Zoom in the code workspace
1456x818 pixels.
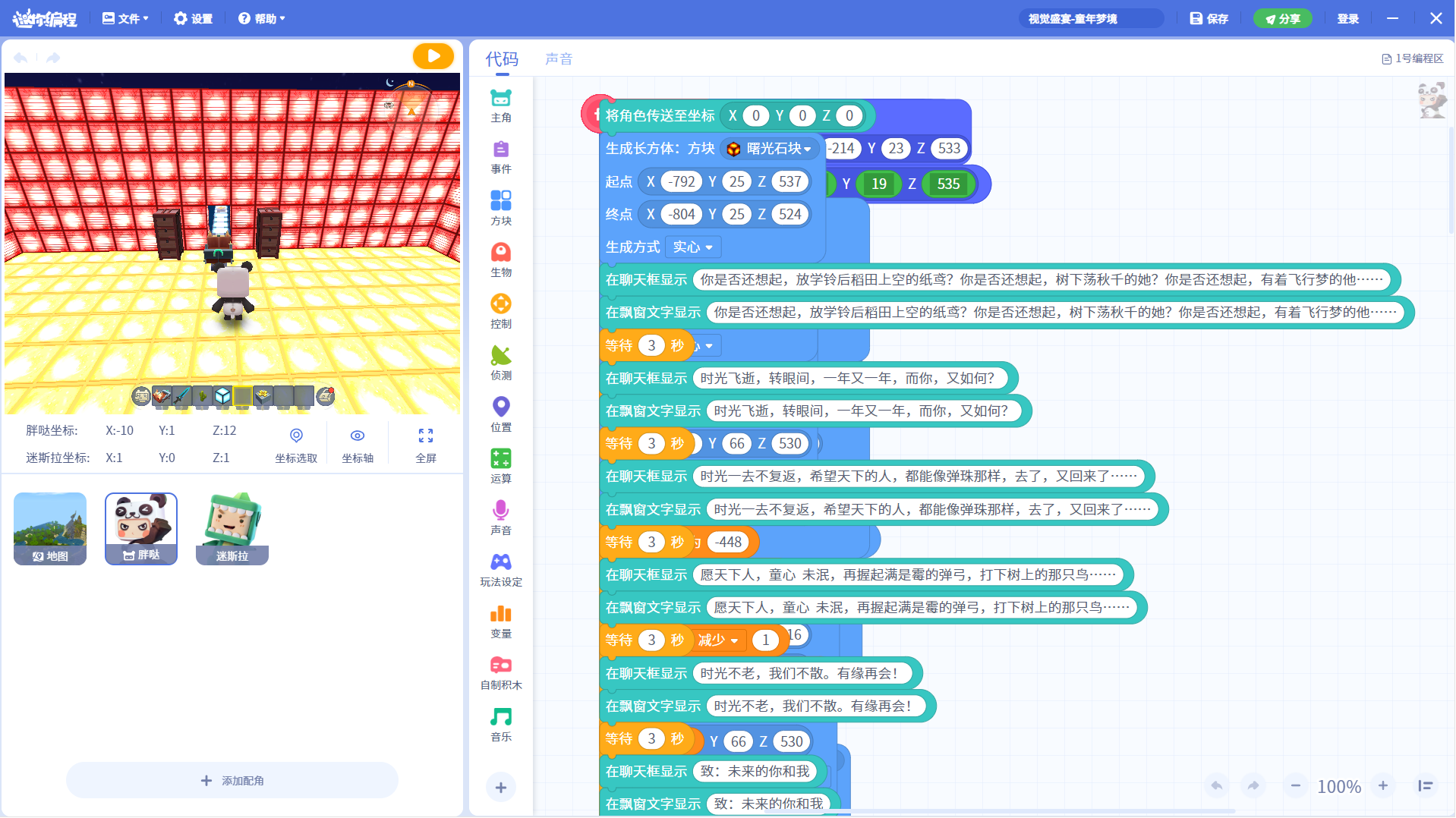1383,786
